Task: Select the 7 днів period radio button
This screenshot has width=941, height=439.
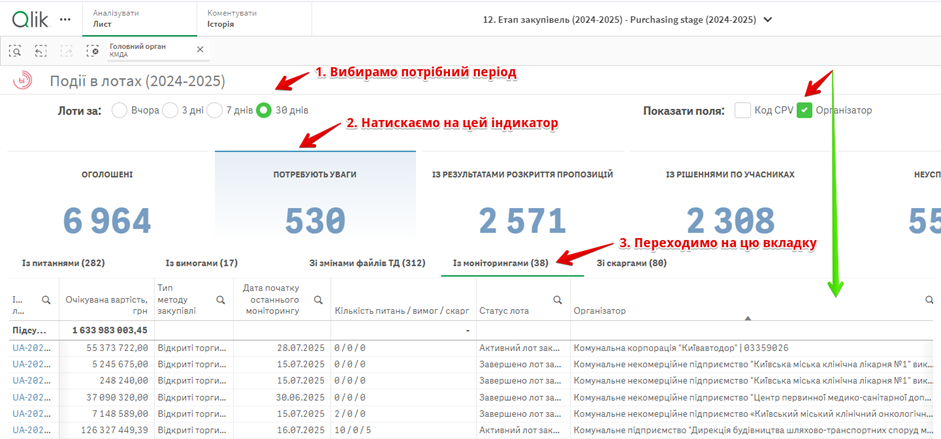Action: [x=214, y=110]
